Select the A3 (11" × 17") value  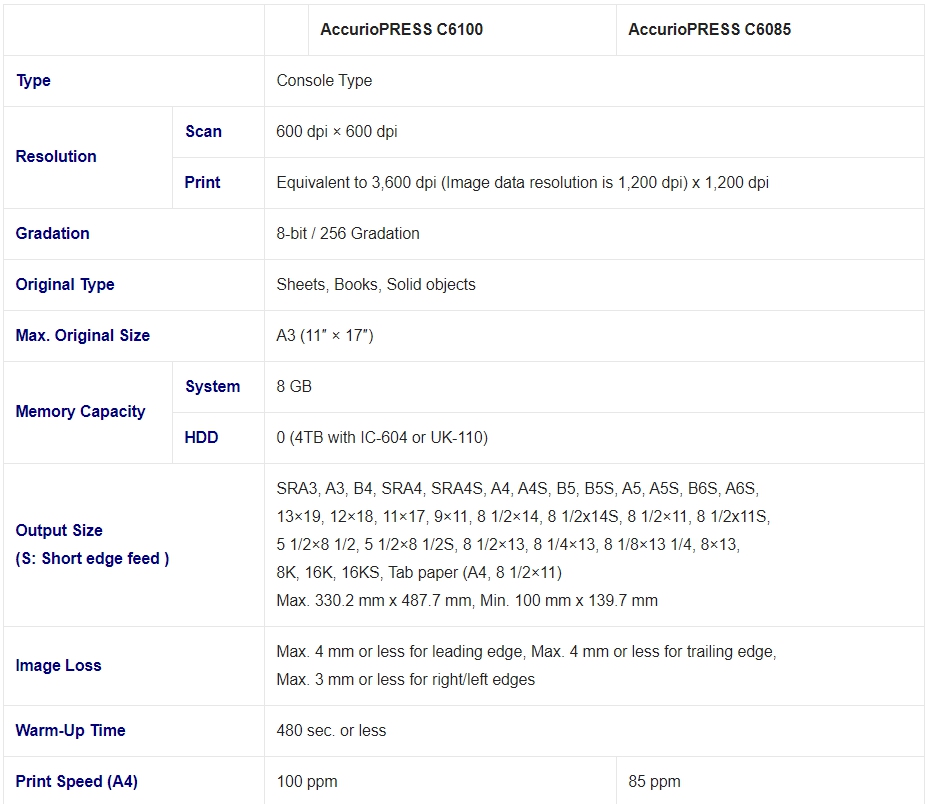(325, 336)
